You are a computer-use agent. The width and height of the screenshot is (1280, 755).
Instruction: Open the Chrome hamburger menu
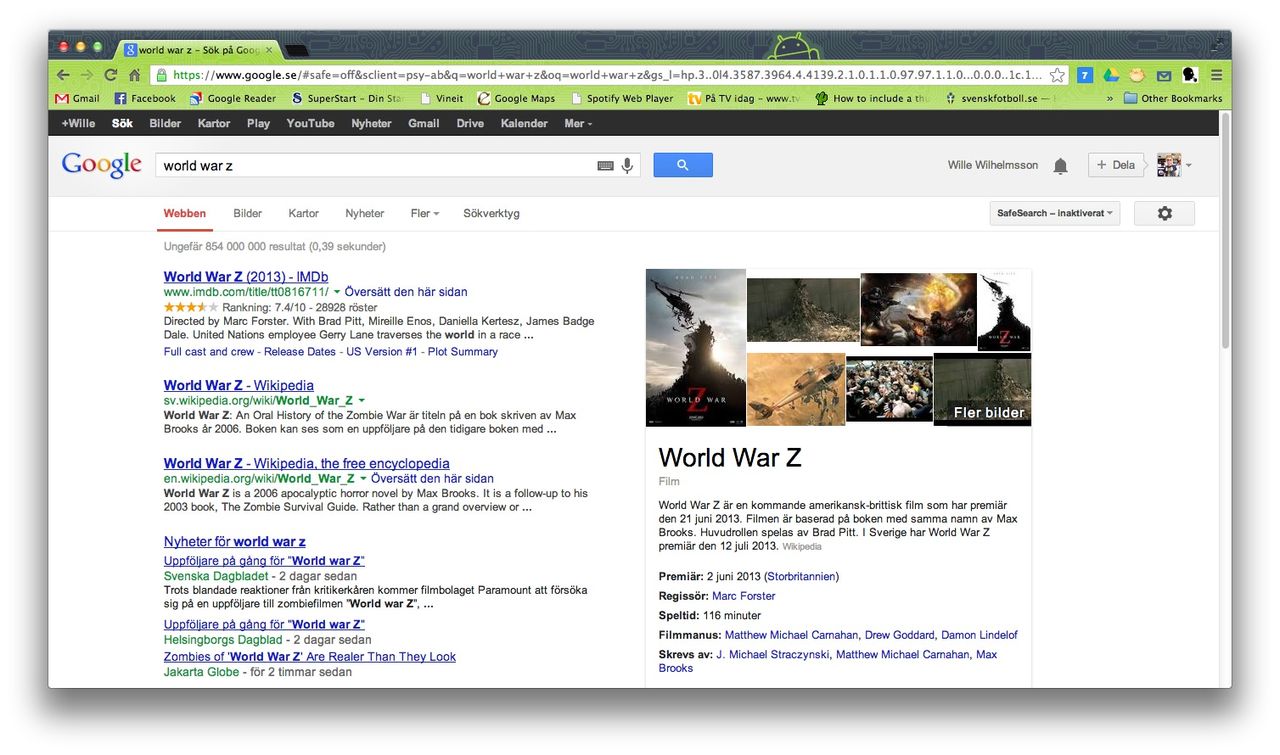[1216, 75]
